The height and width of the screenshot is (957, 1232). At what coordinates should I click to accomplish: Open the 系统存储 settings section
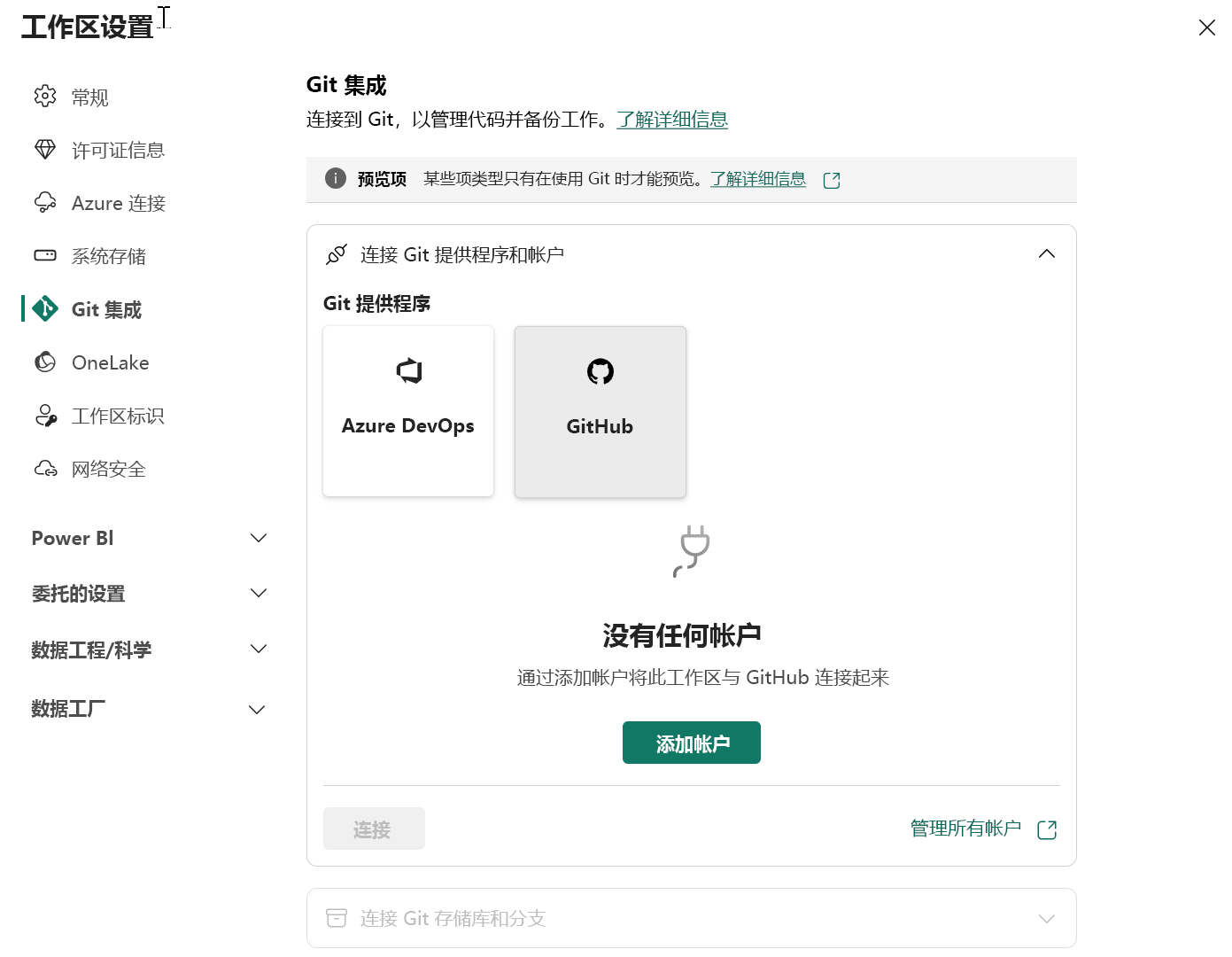coord(110,256)
